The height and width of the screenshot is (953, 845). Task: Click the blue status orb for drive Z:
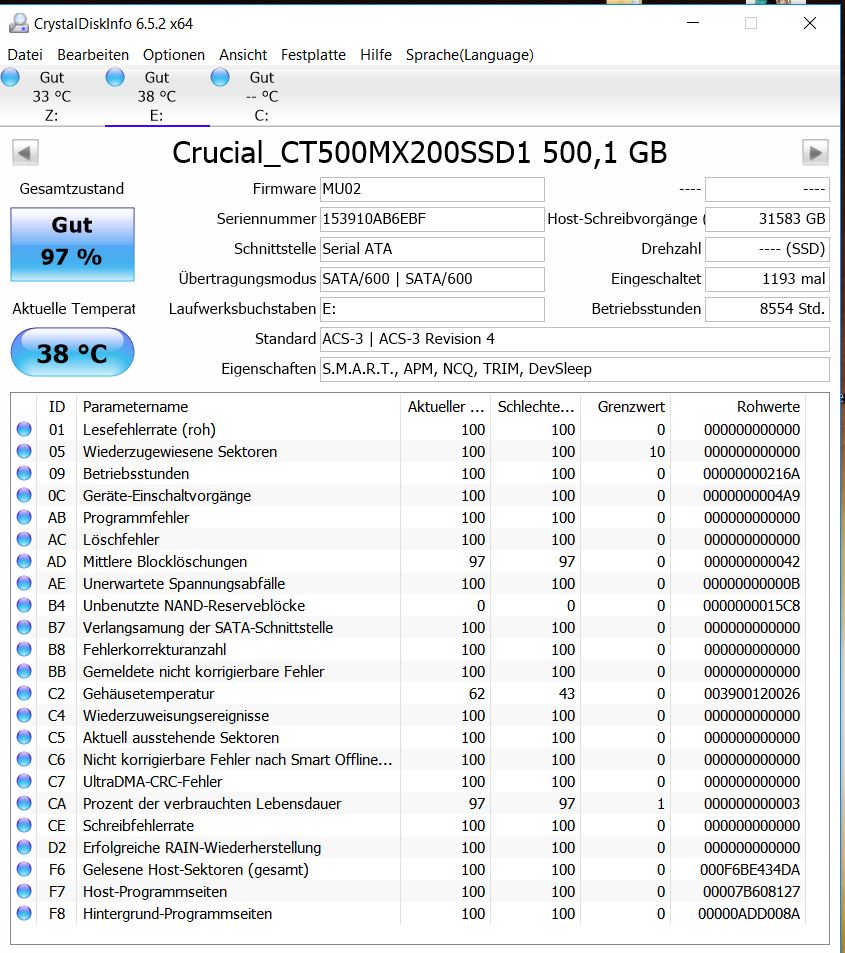coord(10,77)
